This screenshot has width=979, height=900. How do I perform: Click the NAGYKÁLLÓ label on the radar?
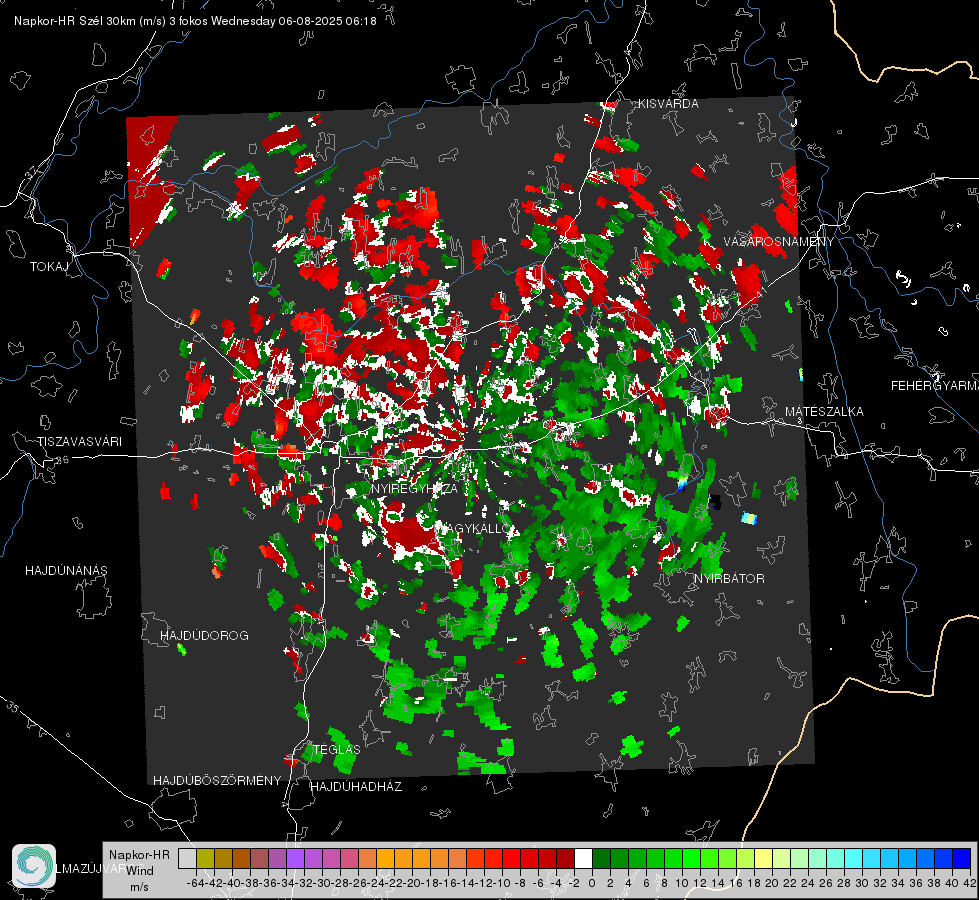473,528
